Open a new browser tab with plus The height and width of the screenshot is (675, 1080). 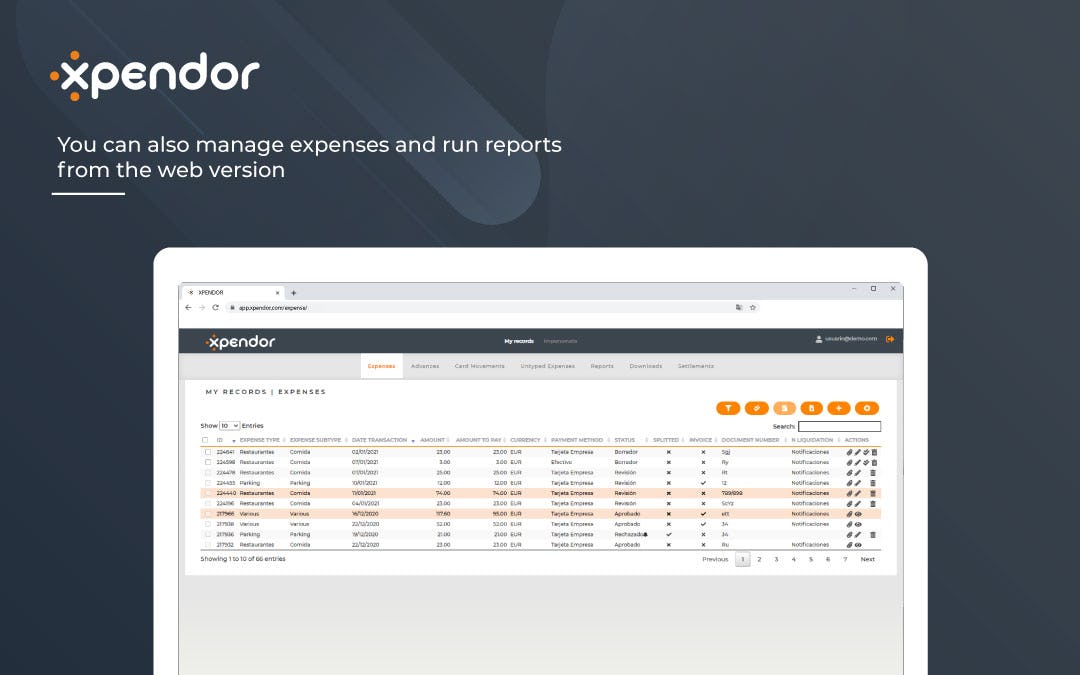point(293,293)
